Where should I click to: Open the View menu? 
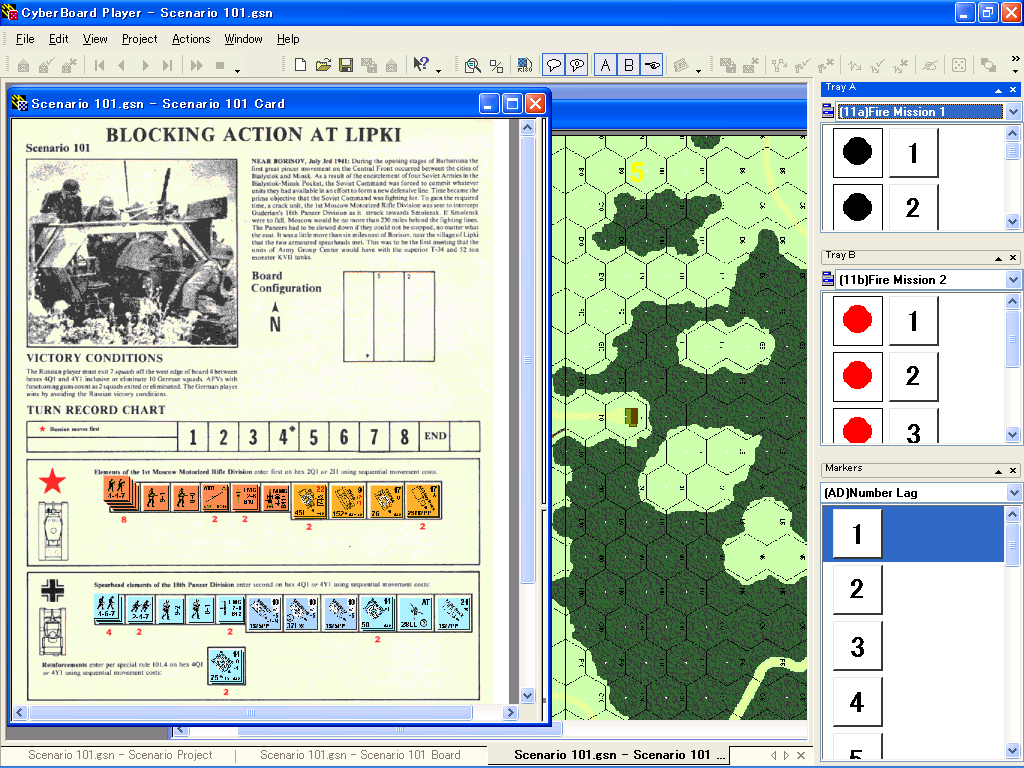95,39
